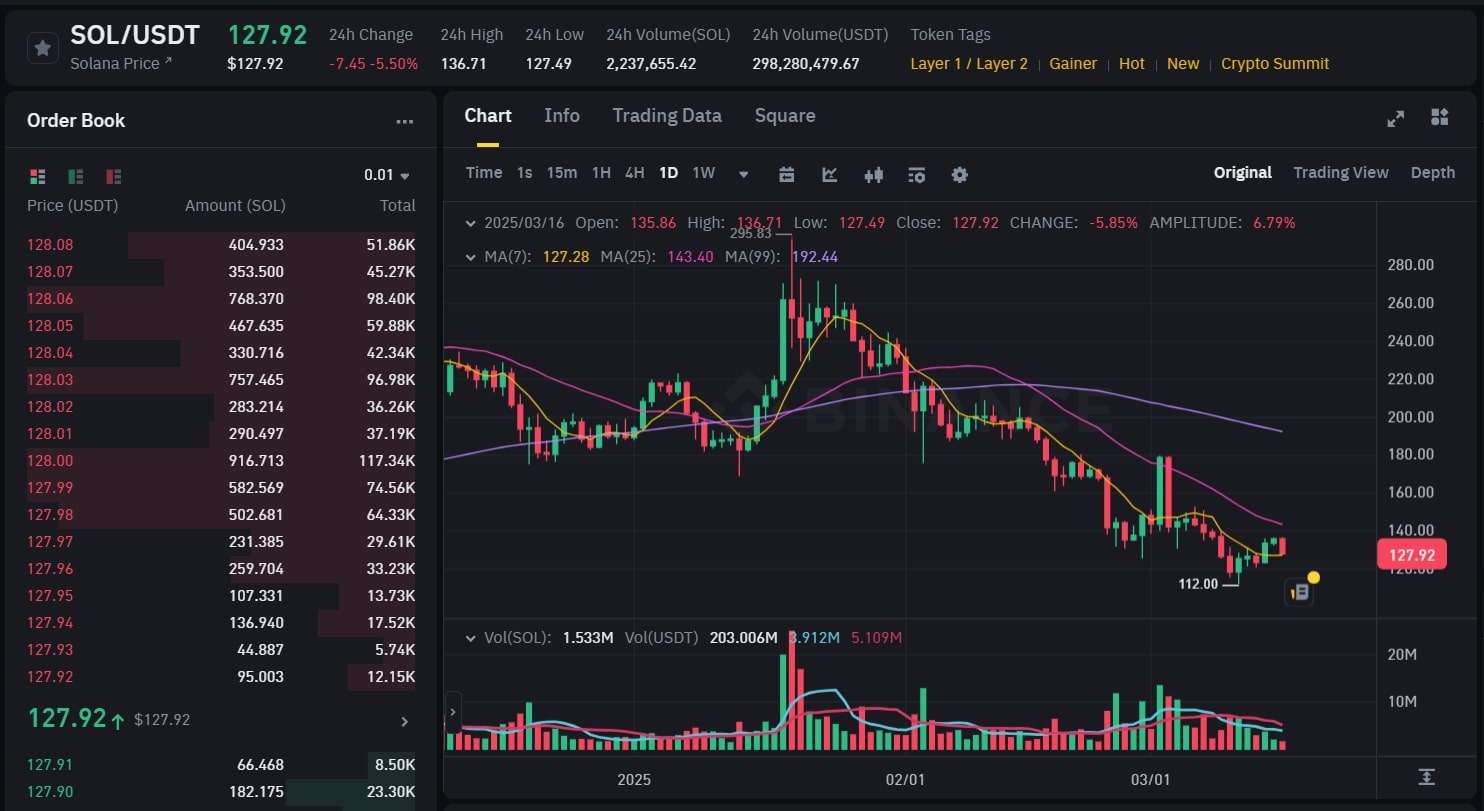Show buy orders only layout
This screenshot has width=1484, height=811.
[x=76, y=176]
